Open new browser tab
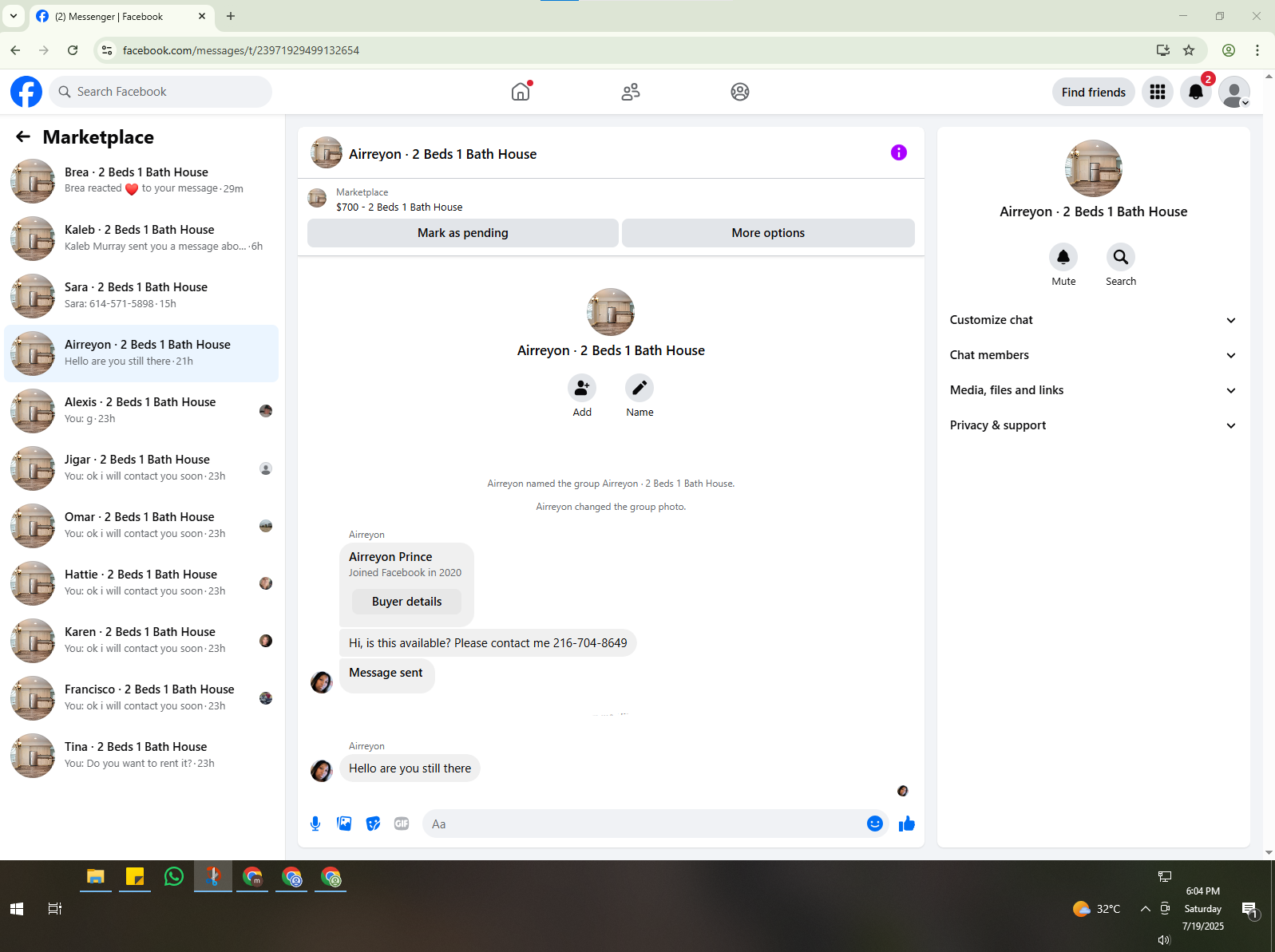 231,16
